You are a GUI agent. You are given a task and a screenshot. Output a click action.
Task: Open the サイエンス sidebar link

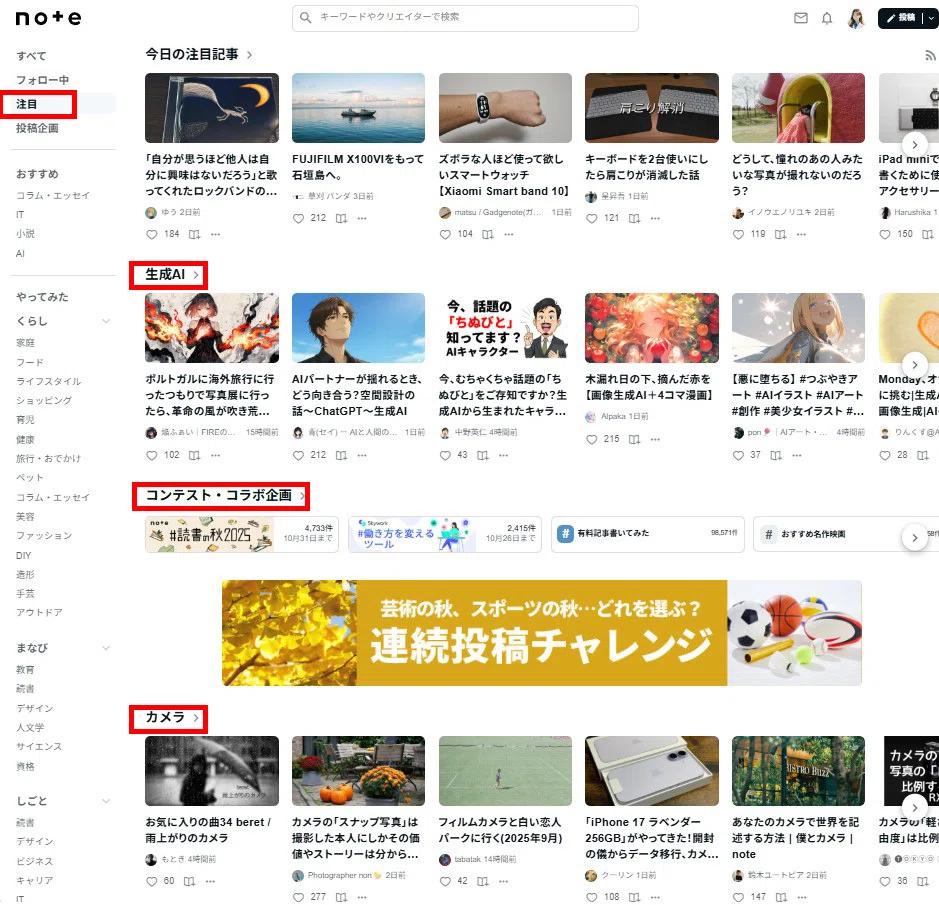point(39,746)
